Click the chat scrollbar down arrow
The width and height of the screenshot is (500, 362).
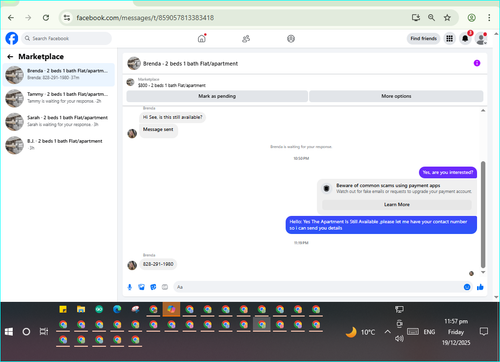pos(483,272)
